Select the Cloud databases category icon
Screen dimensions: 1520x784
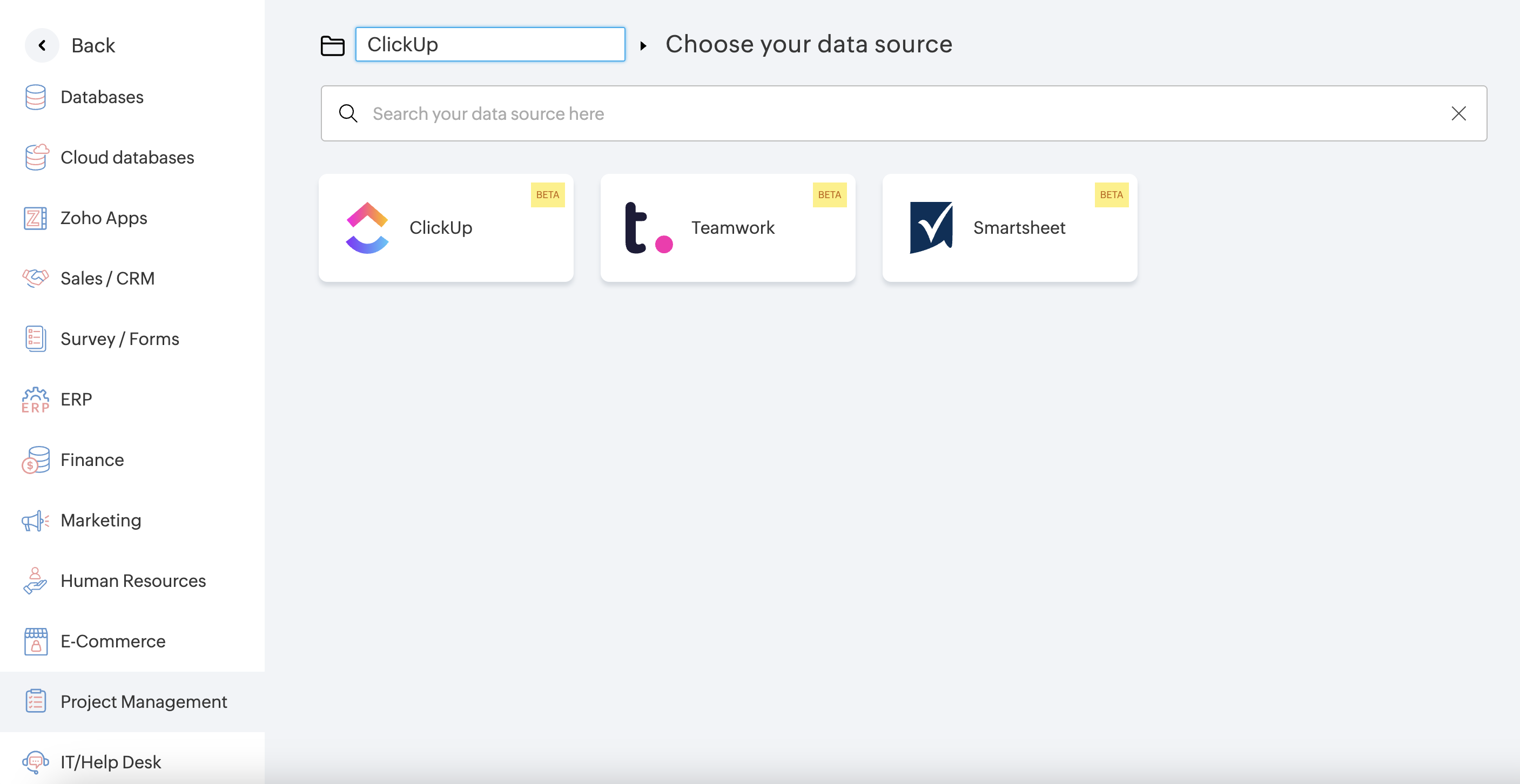tap(36, 157)
